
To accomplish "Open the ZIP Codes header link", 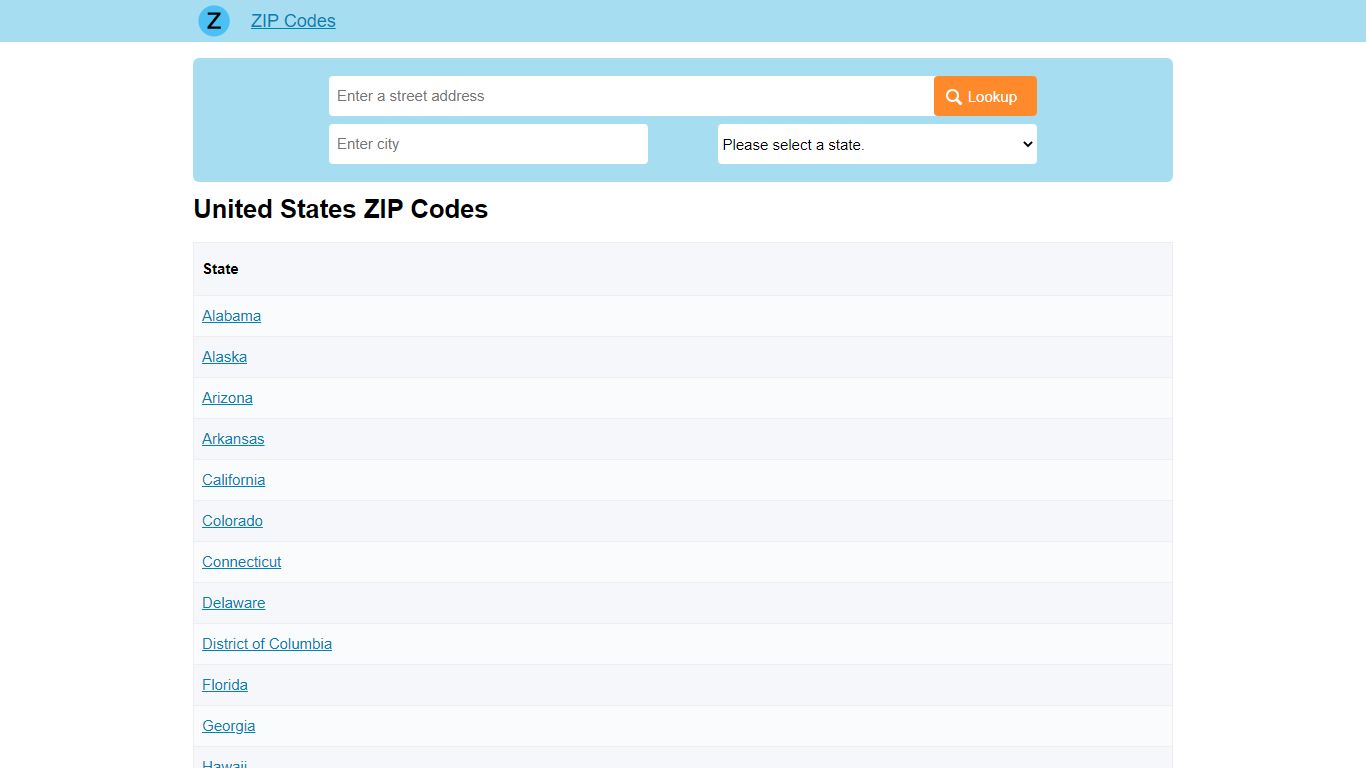I will 293,21.
